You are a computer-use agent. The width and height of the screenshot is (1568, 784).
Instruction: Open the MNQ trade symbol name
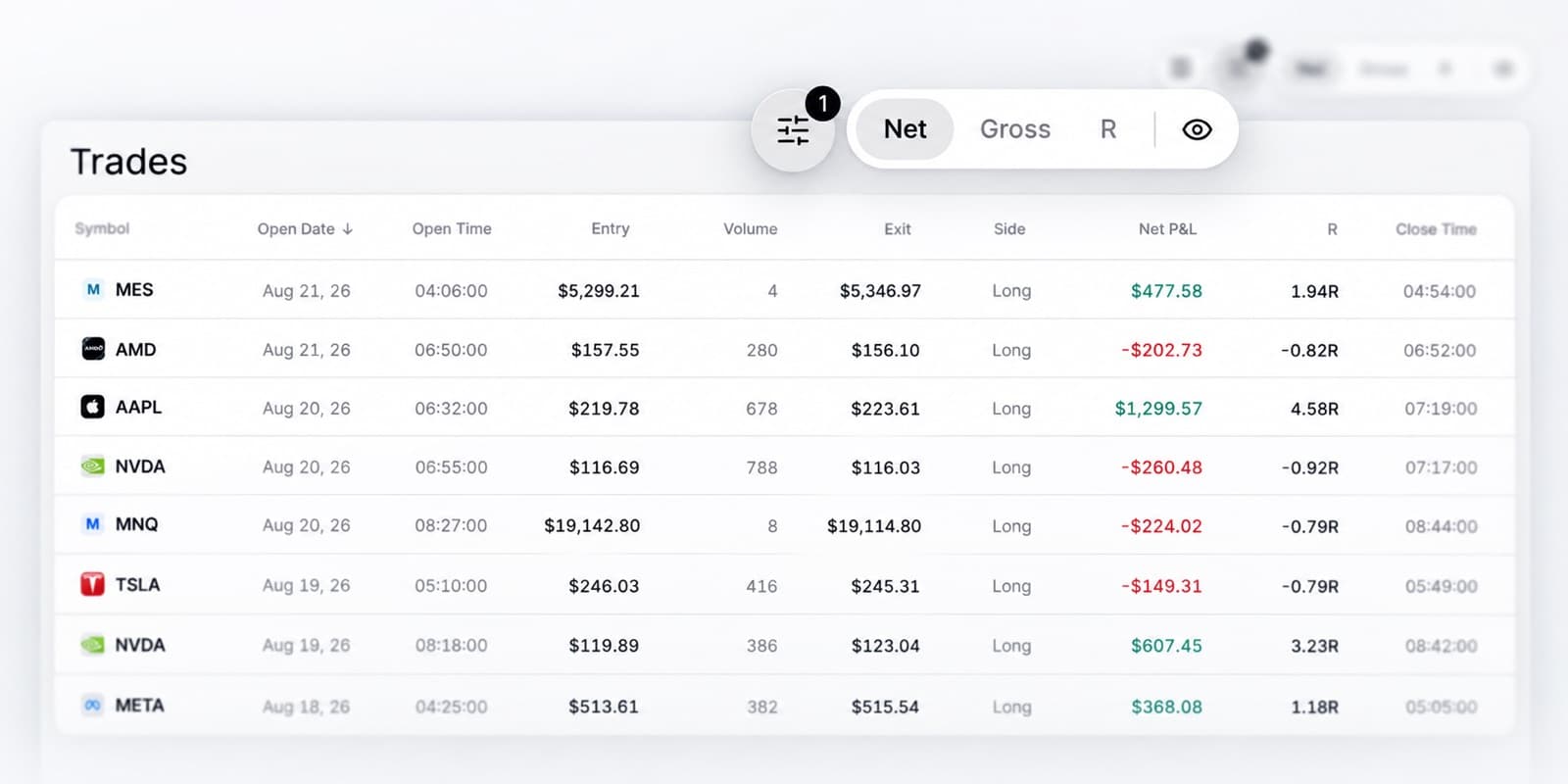coord(136,524)
